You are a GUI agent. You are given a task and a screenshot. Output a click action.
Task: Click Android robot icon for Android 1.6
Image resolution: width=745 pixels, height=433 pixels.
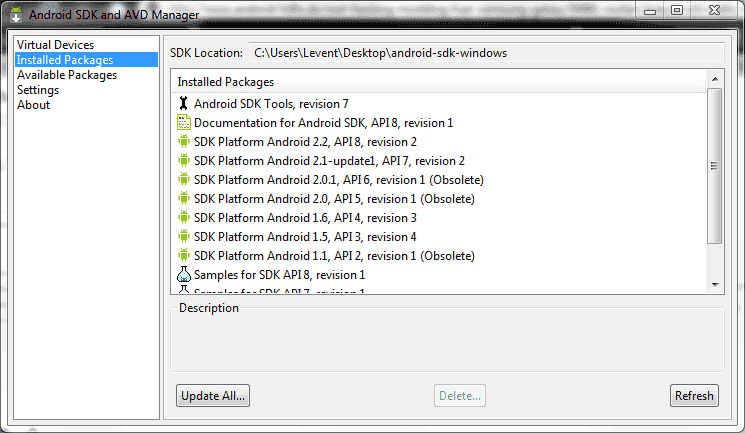pyautogui.click(x=183, y=217)
